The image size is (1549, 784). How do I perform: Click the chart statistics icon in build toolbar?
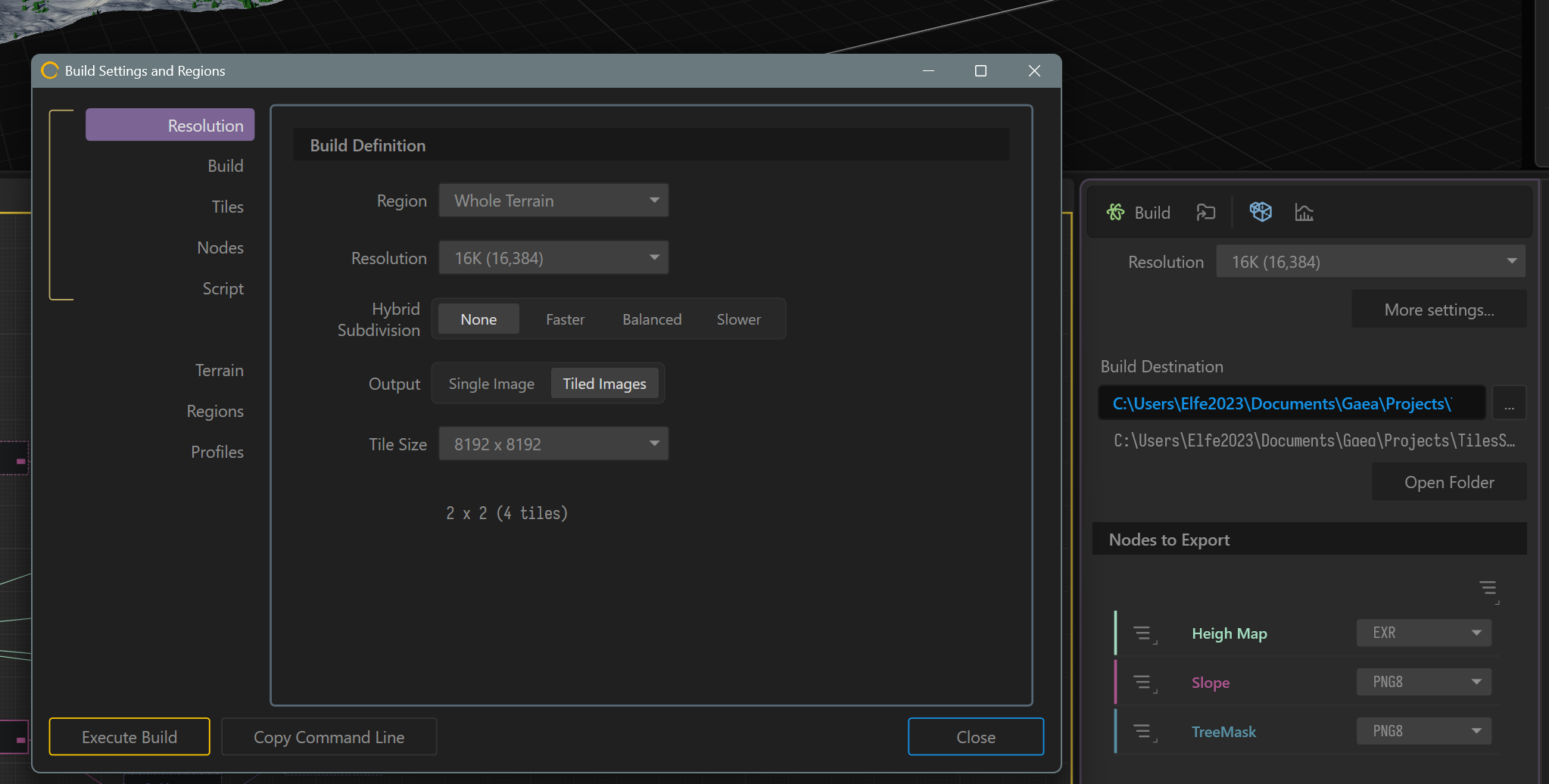pos(1304,213)
